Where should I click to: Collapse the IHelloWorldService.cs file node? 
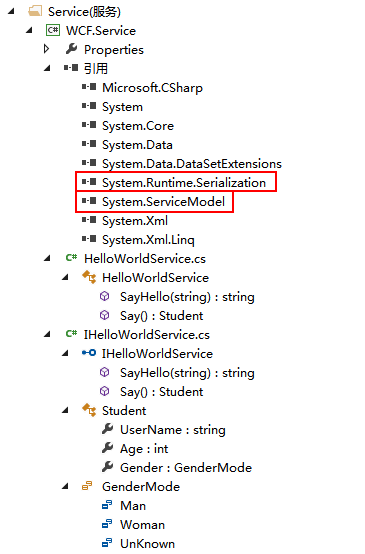(x=47, y=334)
